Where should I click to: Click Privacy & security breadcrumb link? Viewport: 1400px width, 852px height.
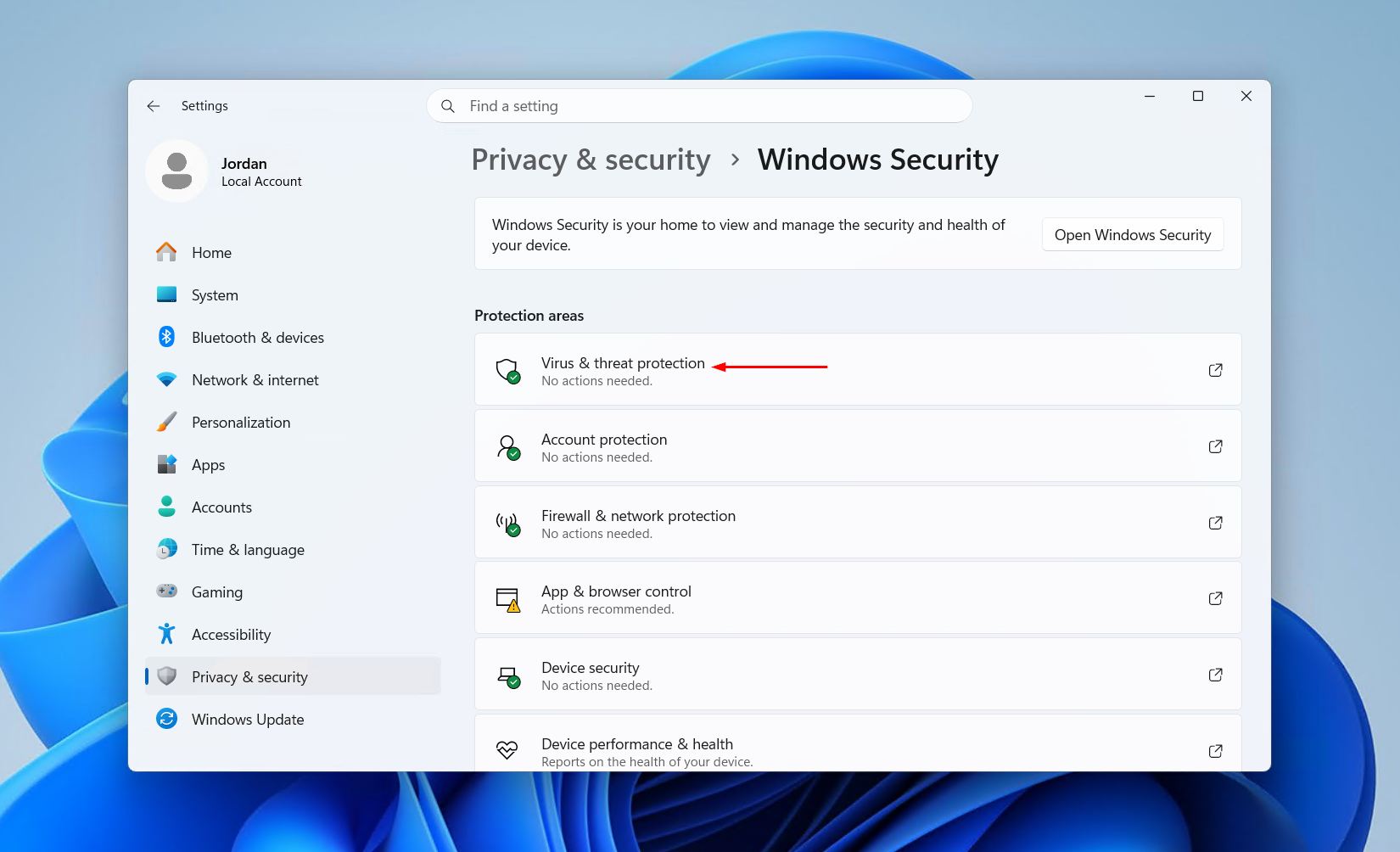click(x=591, y=160)
